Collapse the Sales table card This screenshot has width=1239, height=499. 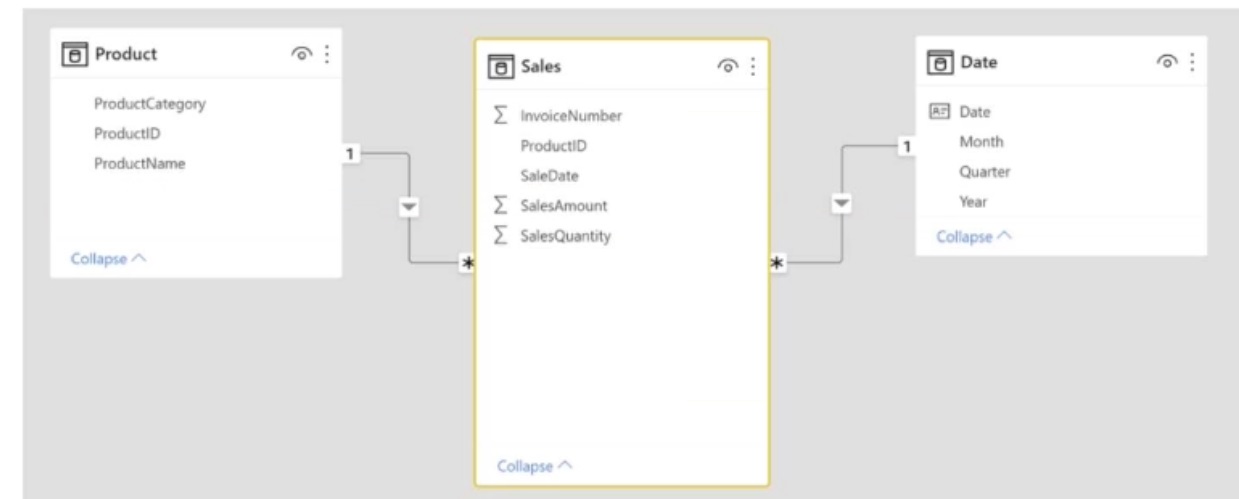click(535, 466)
